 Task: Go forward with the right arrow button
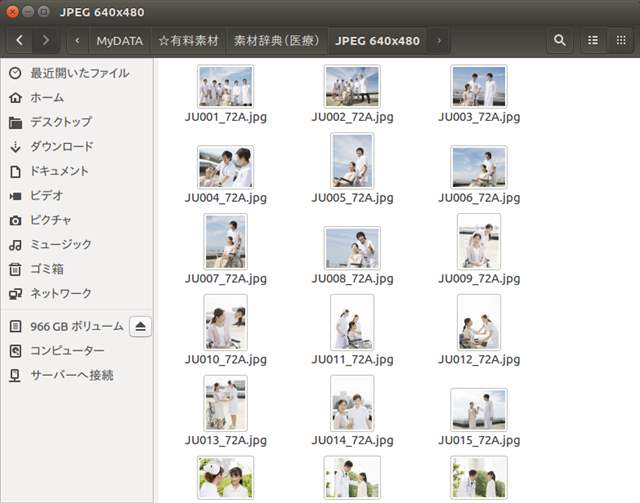tap(46, 40)
